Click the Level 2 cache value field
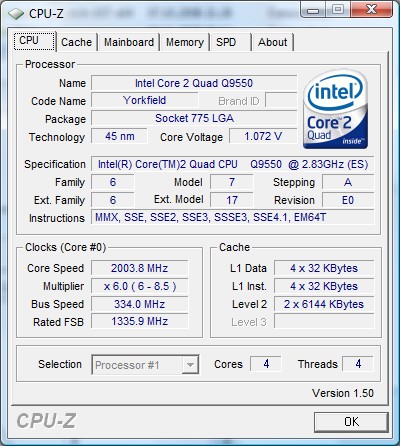Viewport: 400px width, 446px height. 324,304
